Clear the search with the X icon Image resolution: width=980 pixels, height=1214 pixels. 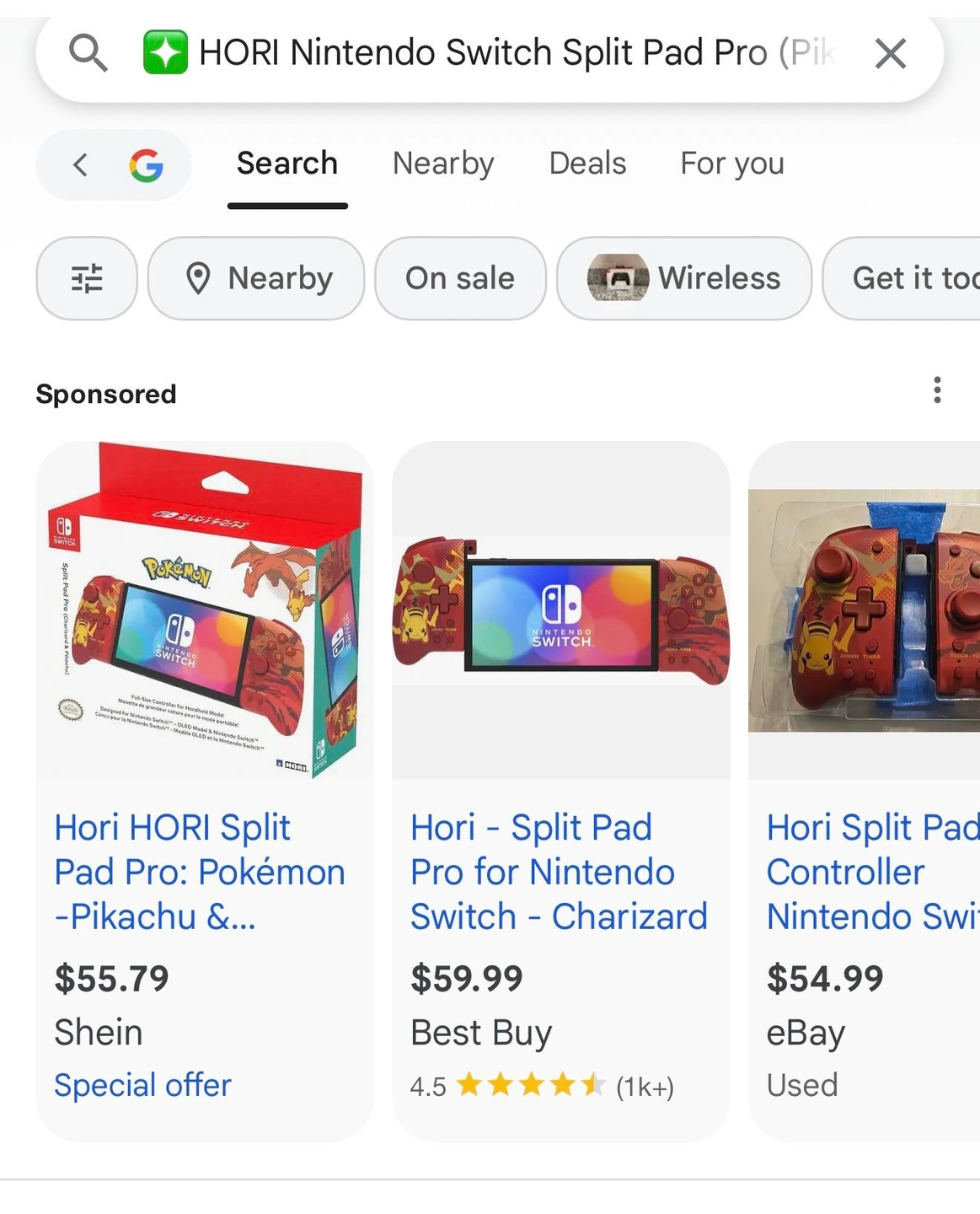point(890,54)
